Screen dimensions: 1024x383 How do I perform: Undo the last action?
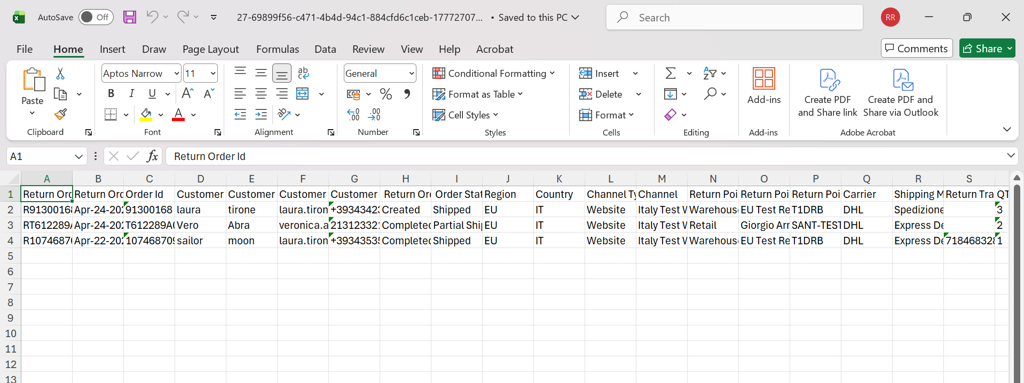point(152,18)
